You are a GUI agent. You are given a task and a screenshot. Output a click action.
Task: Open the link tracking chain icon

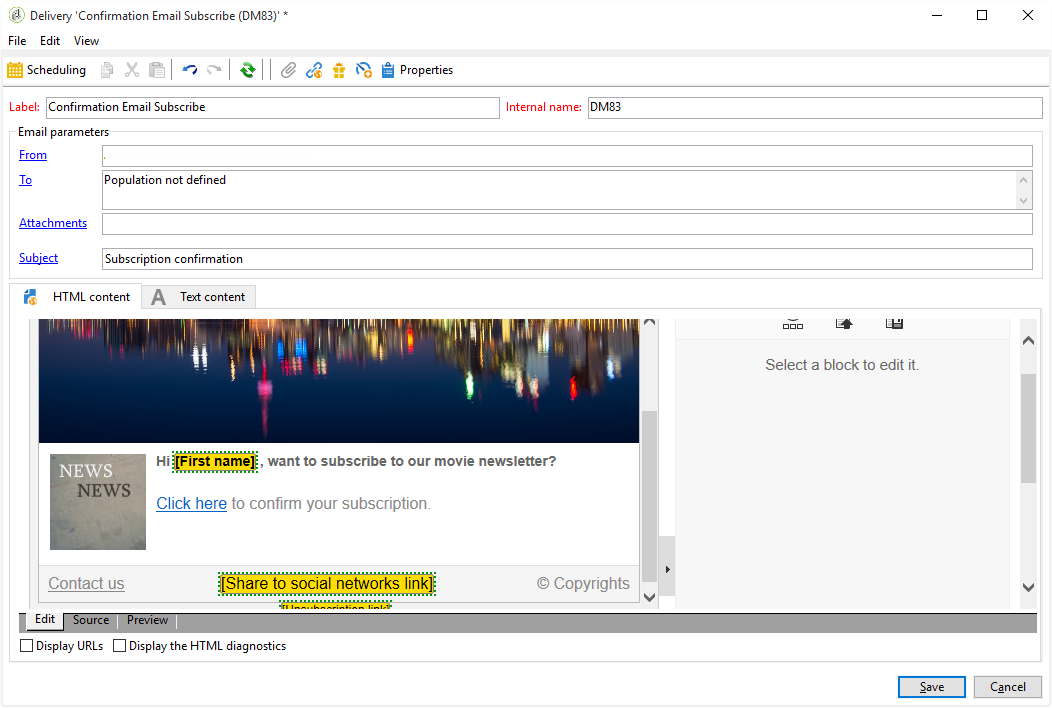coord(314,70)
